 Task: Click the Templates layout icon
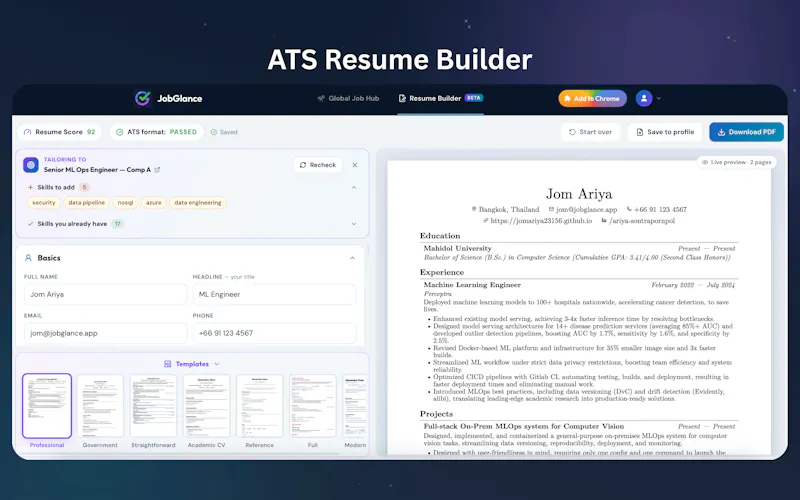coord(167,364)
